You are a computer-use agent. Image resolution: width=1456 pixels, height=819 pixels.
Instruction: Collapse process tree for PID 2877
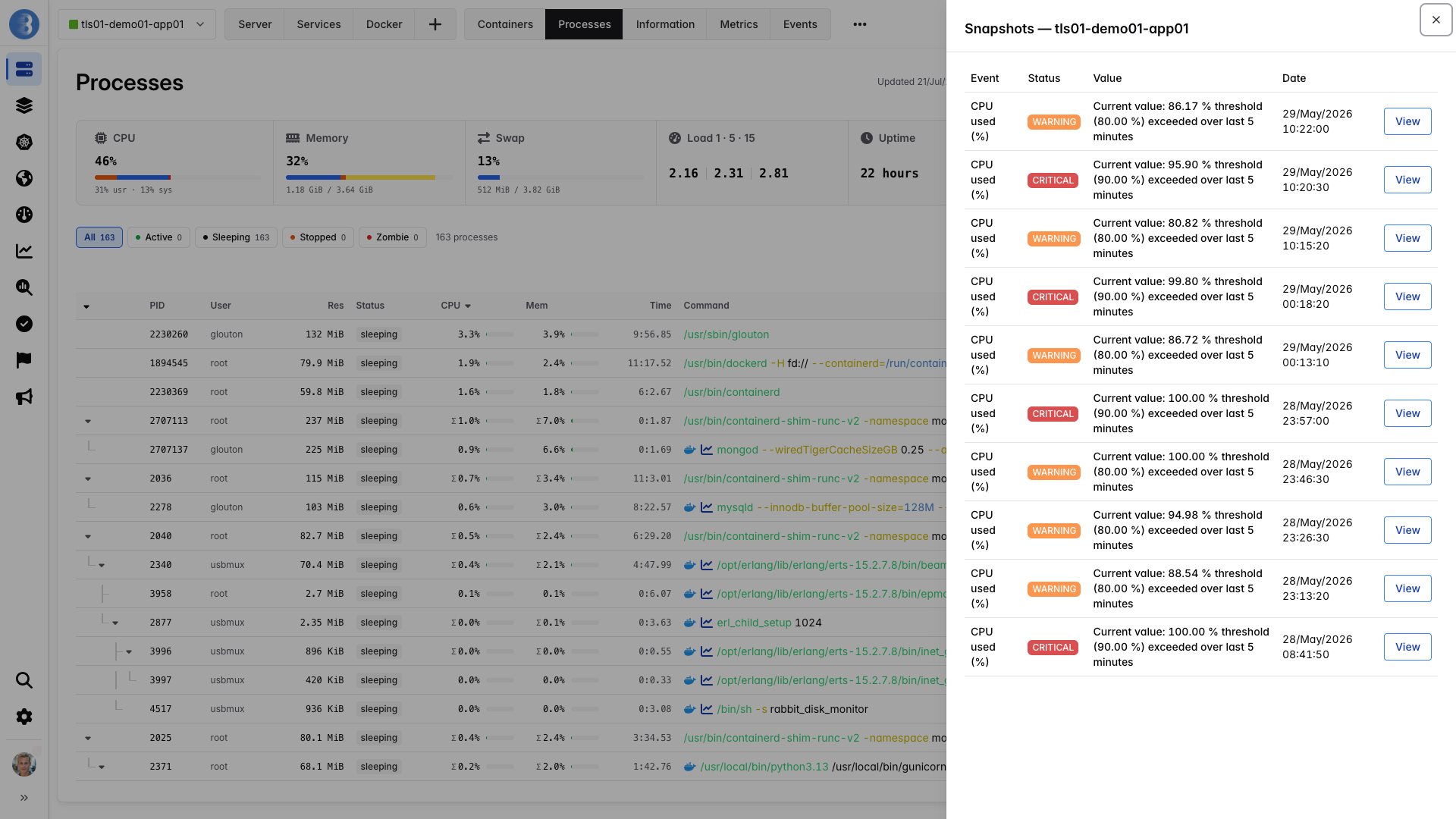(115, 623)
